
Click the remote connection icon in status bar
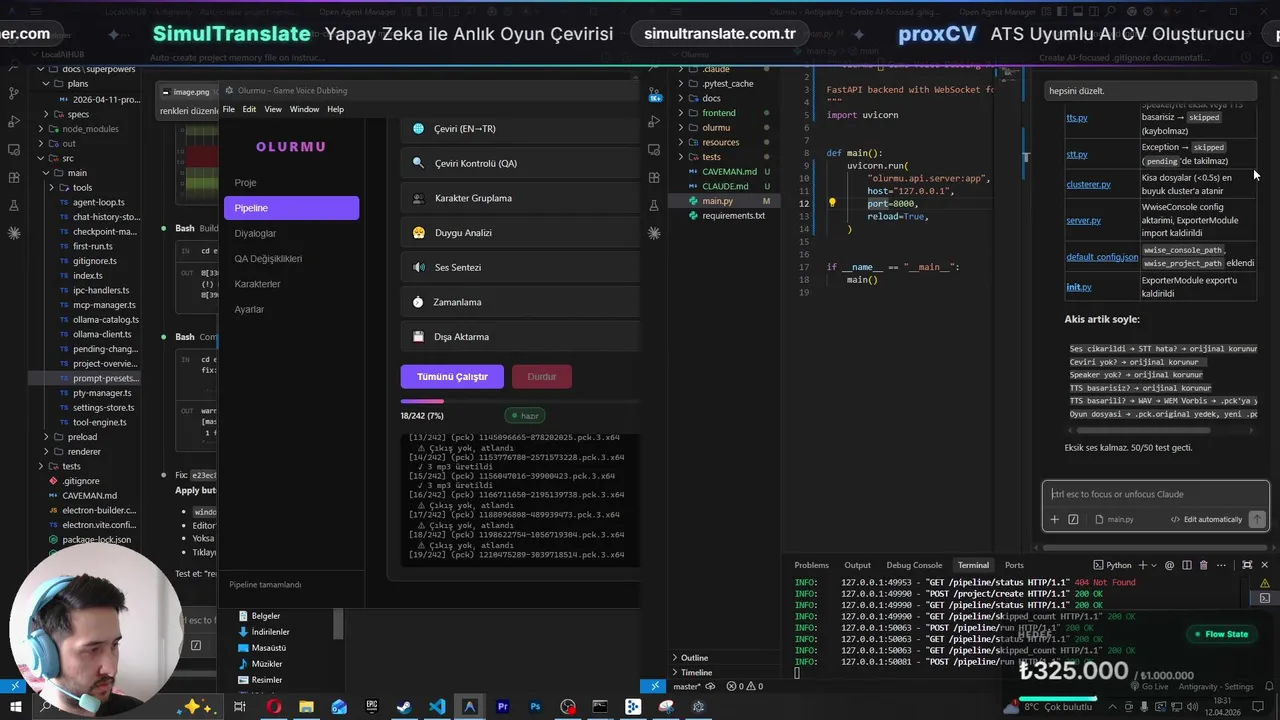(x=655, y=686)
